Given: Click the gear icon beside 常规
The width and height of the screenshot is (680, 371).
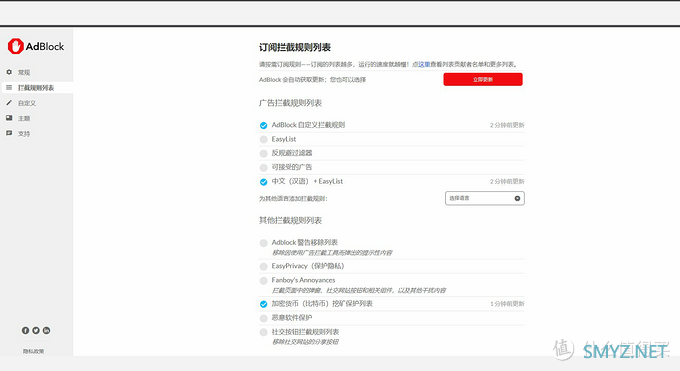Looking at the screenshot, I should coord(9,72).
